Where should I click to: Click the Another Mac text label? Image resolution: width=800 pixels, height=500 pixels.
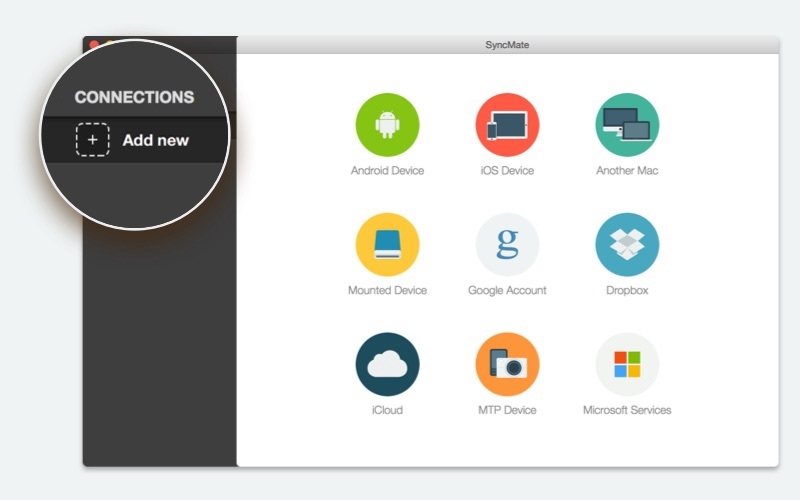point(627,171)
